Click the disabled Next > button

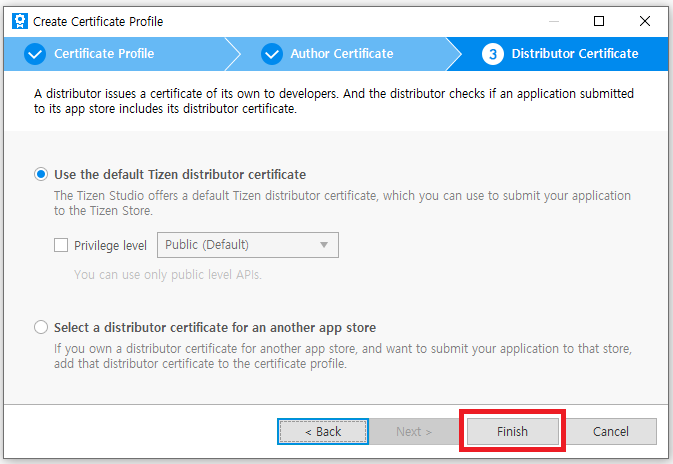pos(414,431)
